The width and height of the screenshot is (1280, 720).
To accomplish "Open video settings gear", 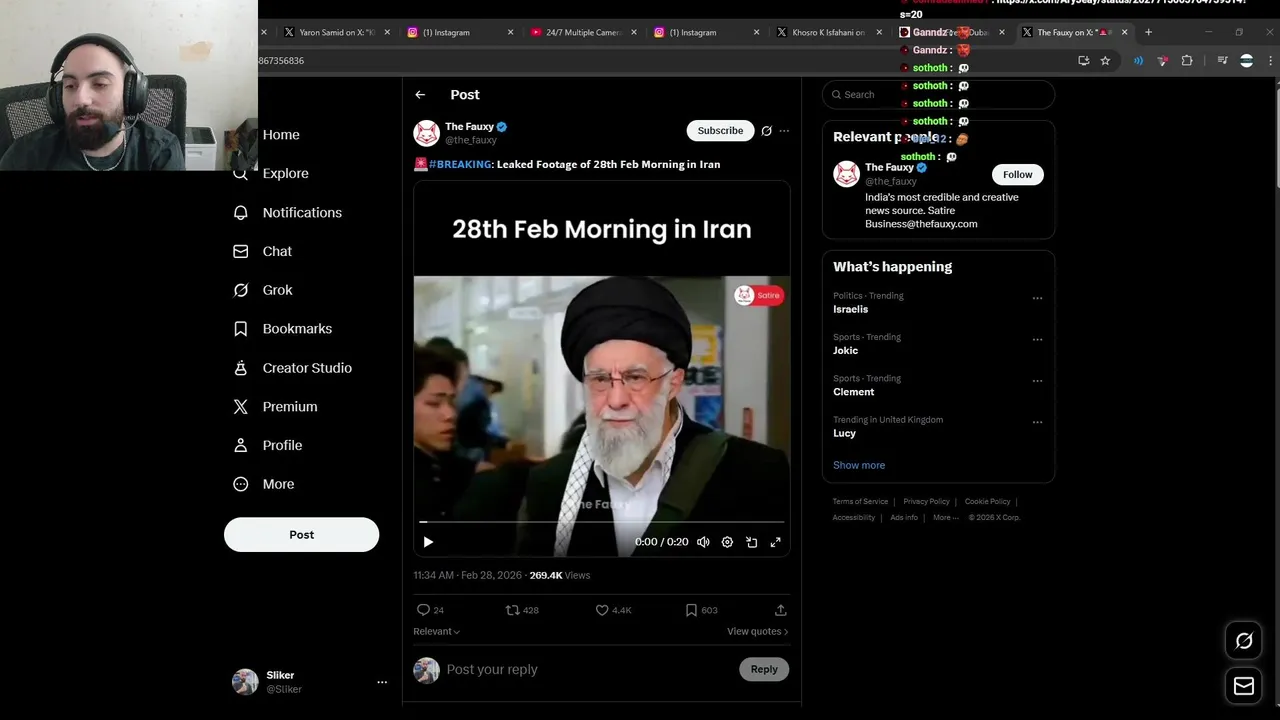I will tap(727, 542).
